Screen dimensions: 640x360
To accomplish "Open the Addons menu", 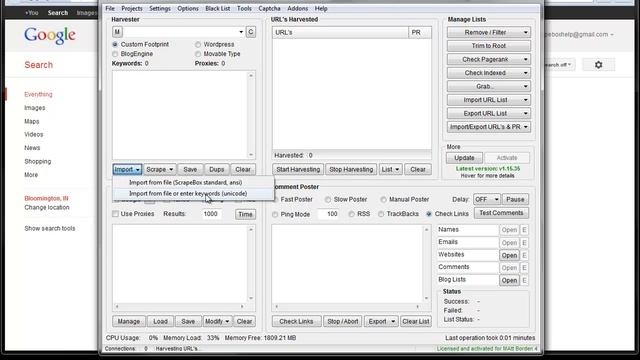I will tap(298, 9).
